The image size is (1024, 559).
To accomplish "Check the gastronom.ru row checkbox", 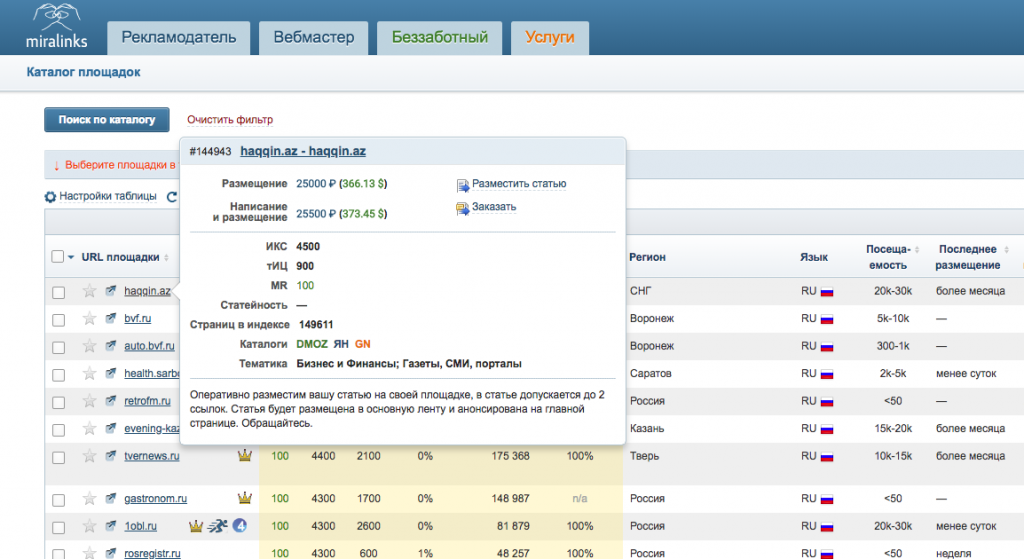I will tap(59, 500).
